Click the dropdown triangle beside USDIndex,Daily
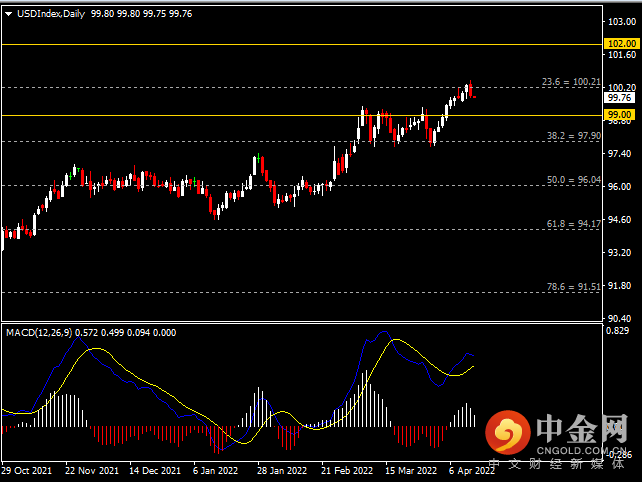The height and width of the screenshot is (482, 642). point(8,14)
